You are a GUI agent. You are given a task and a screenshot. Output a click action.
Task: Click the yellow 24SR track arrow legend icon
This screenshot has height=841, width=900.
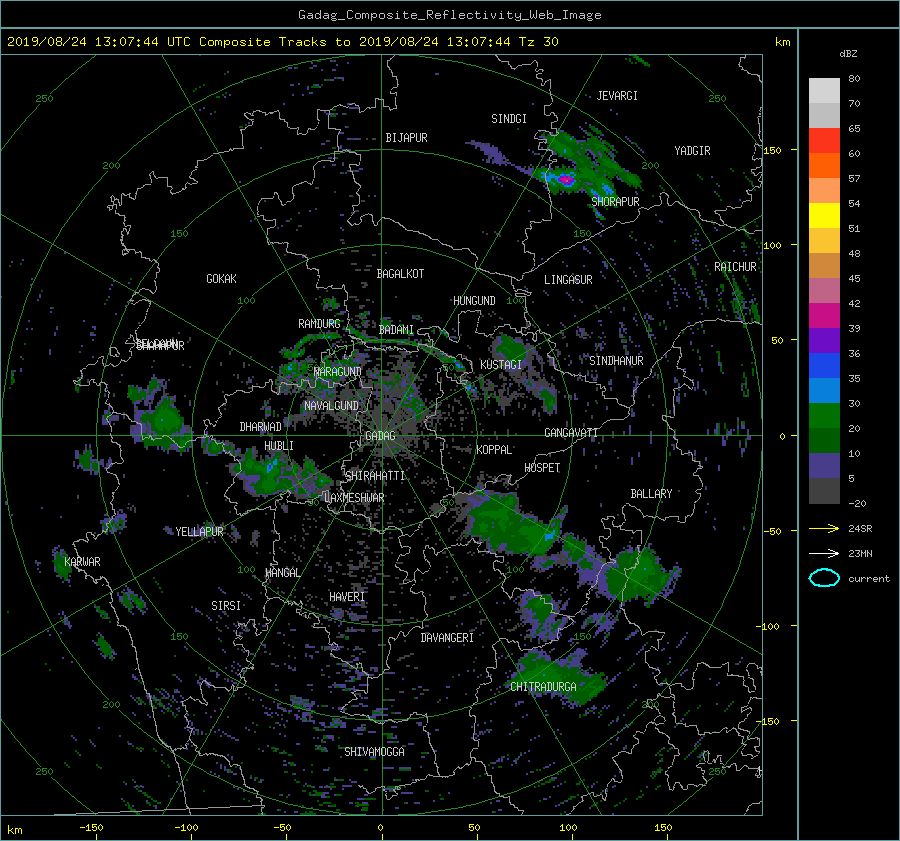824,528
